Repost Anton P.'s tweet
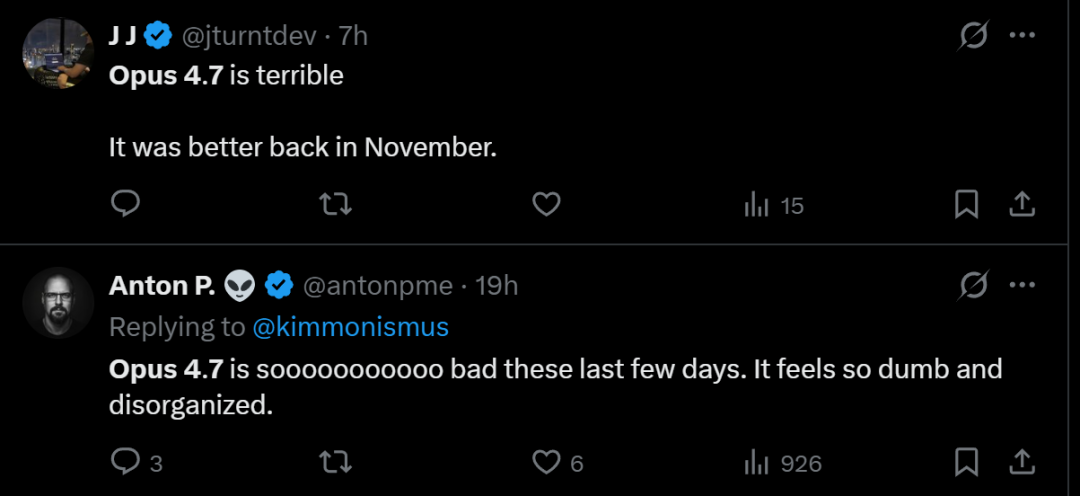1080x496 pixels. tap(334, 462)
